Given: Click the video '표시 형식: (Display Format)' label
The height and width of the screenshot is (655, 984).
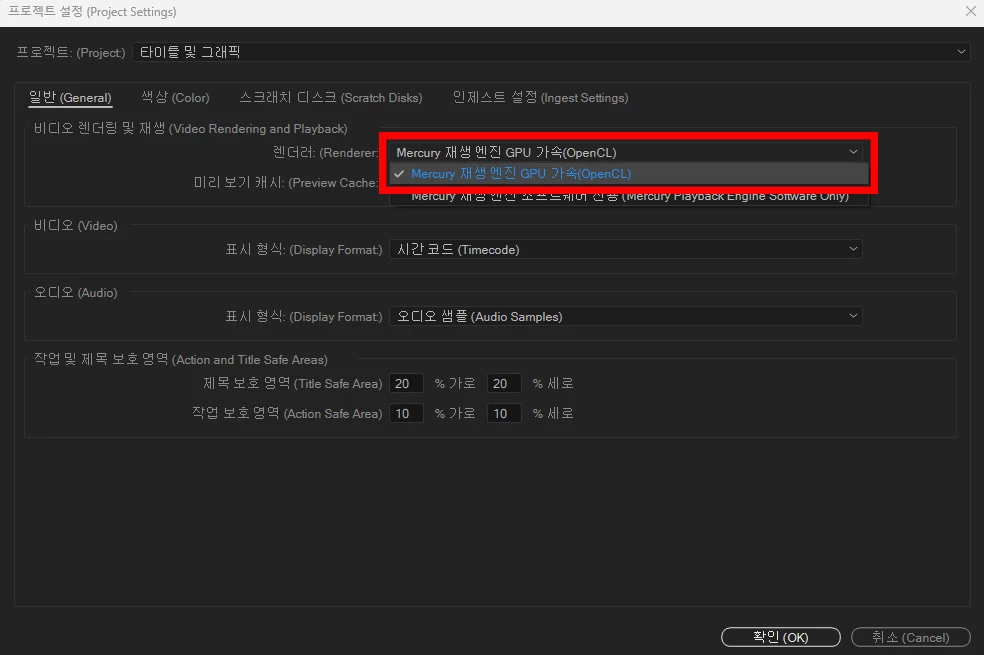Looking at the screenshot, I should point(304,250).
